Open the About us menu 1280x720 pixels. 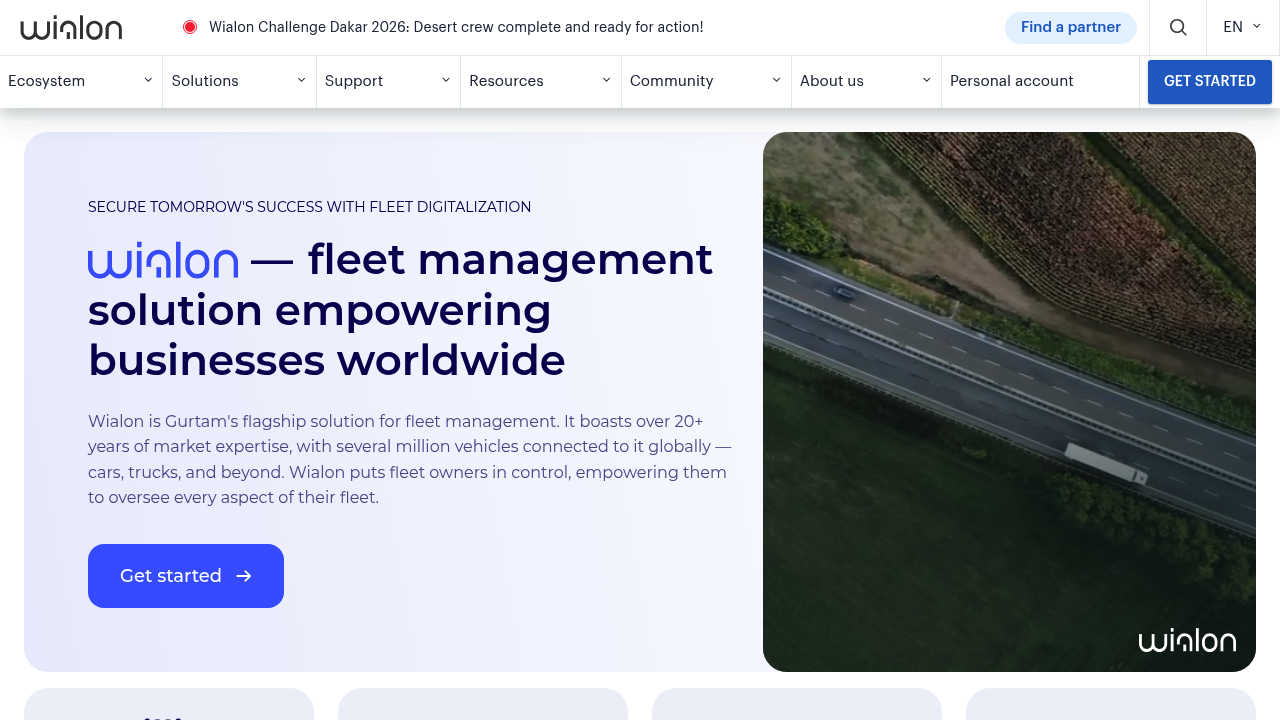coord(832,81)
